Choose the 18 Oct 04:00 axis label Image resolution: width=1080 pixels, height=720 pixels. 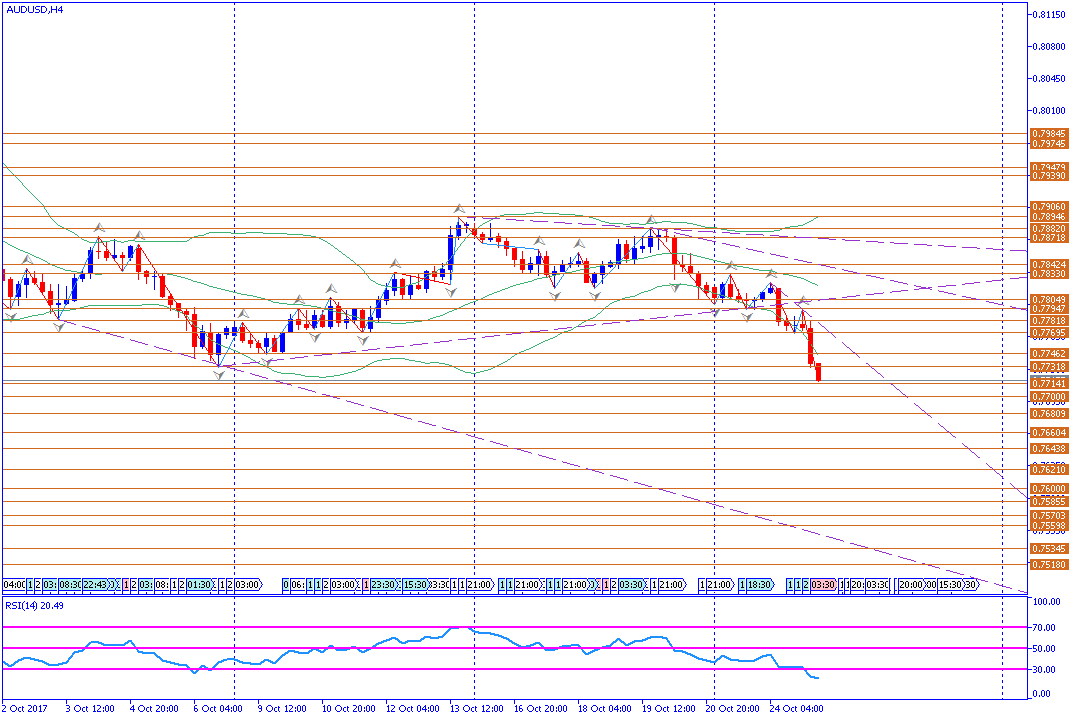(605, 709)
